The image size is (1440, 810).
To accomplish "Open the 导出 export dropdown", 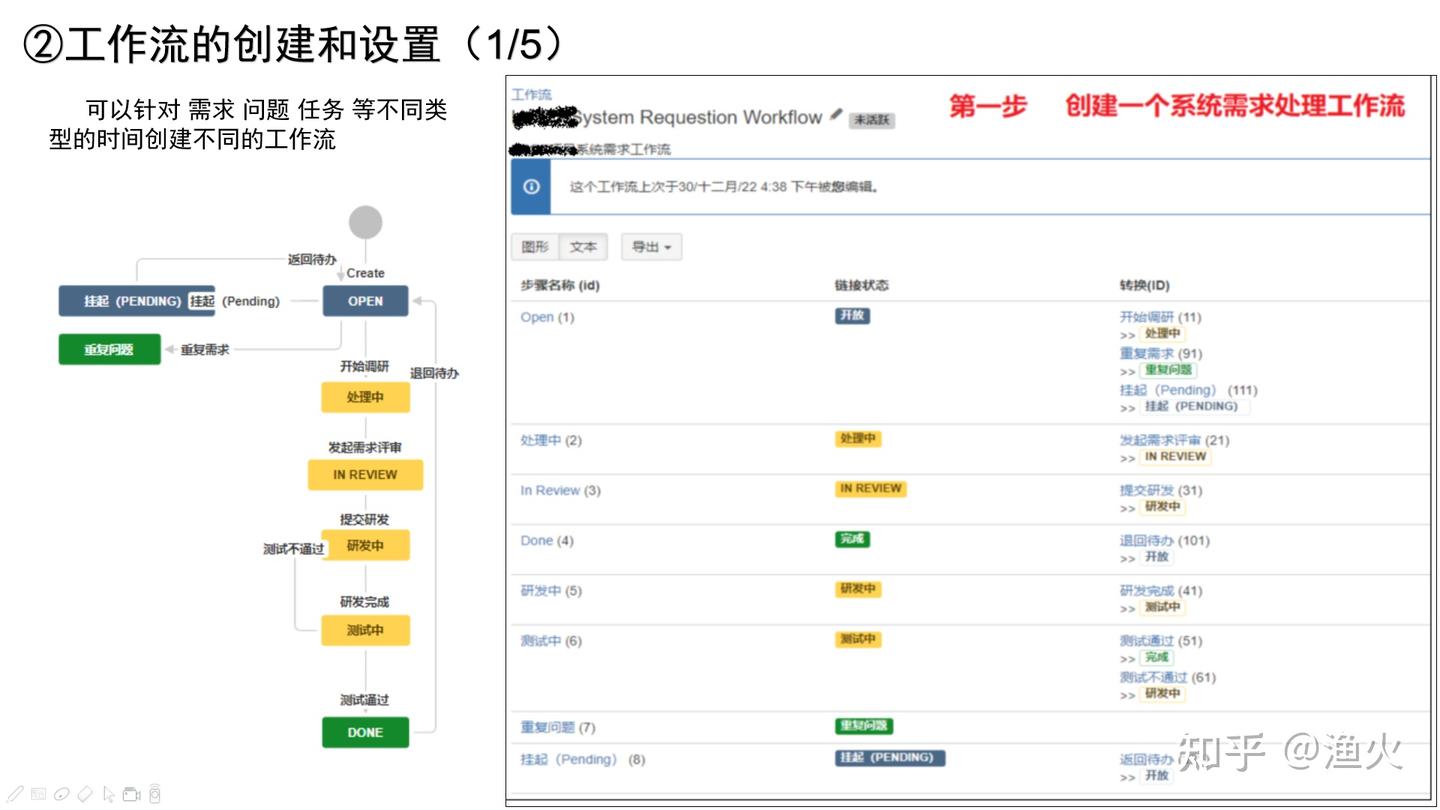I will (651, 247).
